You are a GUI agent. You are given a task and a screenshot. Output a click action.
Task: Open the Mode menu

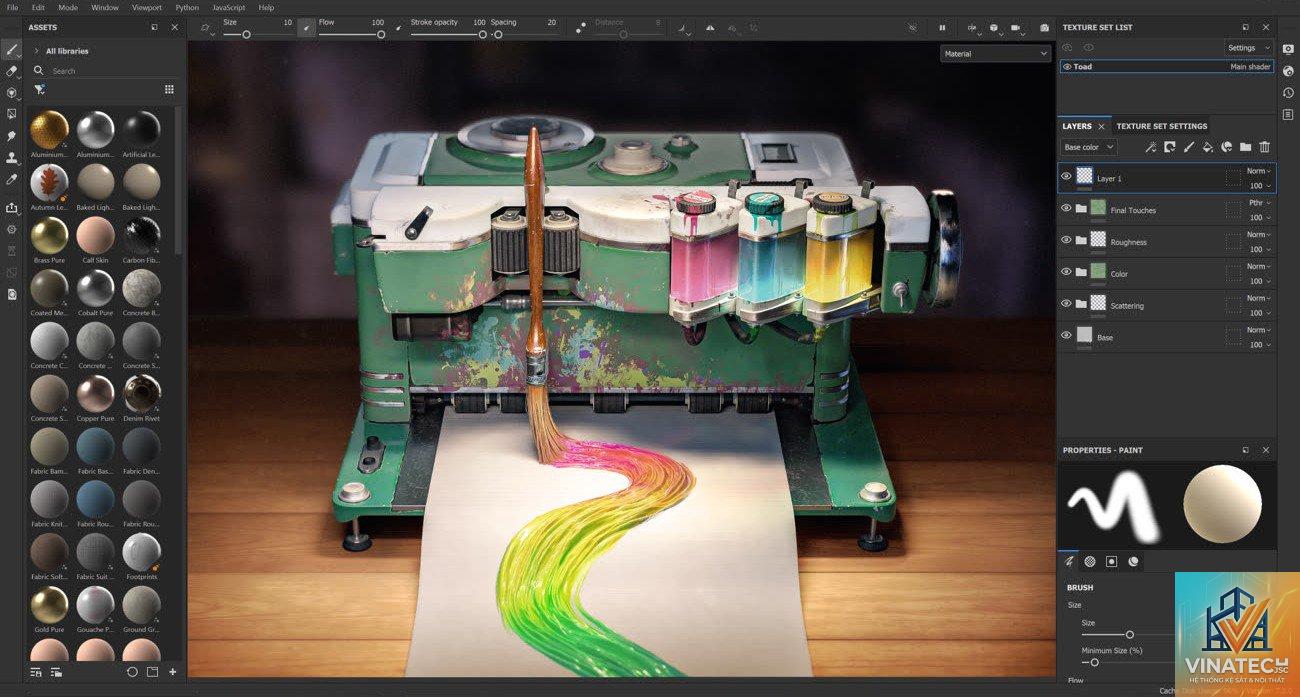click(x=67, y=7)
